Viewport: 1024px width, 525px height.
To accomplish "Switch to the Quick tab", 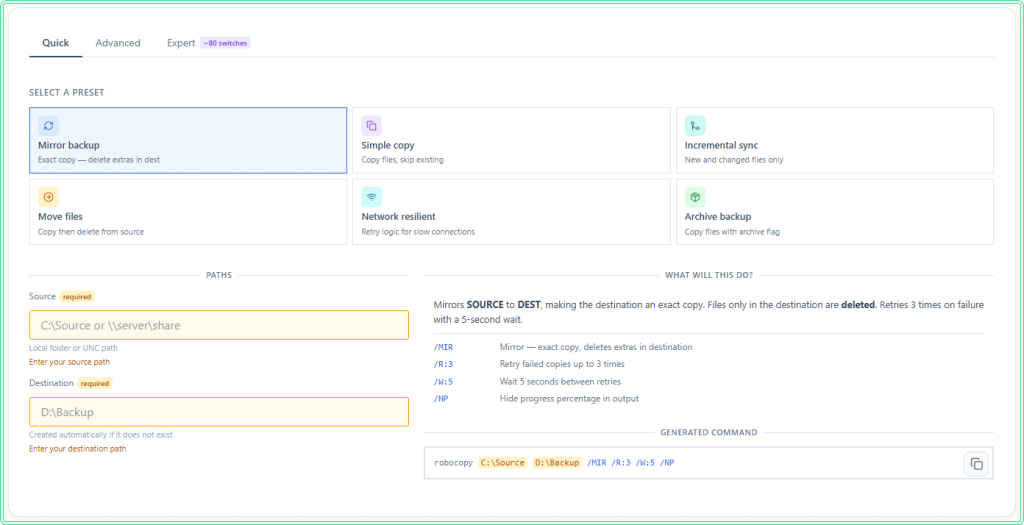I will coord(56,43).
